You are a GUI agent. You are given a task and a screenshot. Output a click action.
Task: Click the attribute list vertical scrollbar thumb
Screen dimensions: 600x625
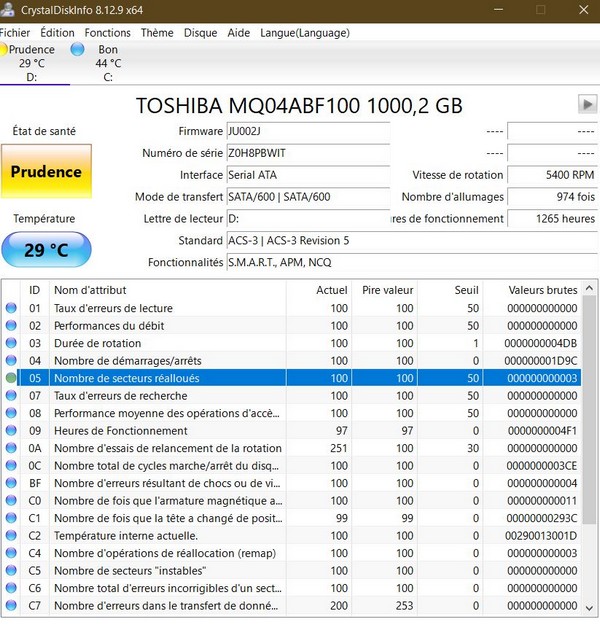click(x=590, y=410)
